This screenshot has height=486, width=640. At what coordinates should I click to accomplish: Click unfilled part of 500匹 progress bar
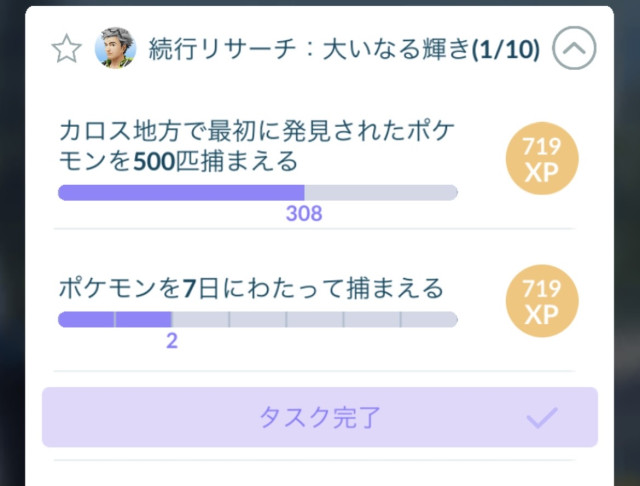(380, 192)
